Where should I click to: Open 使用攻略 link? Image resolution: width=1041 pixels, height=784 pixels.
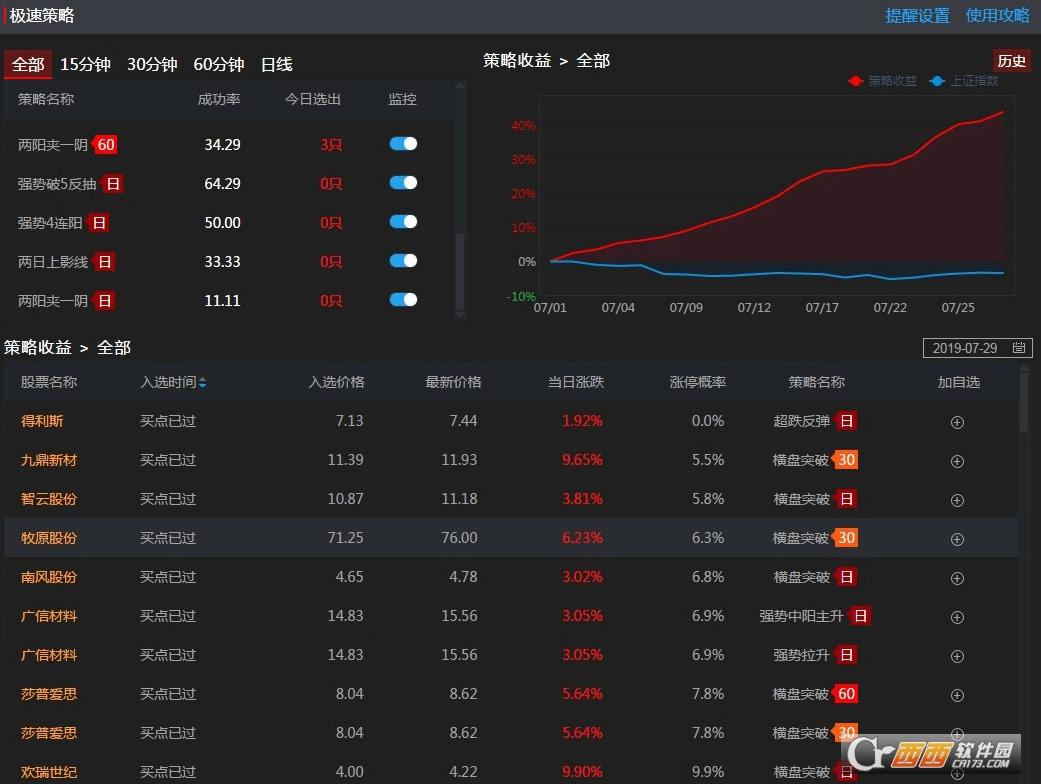[997, 15]
